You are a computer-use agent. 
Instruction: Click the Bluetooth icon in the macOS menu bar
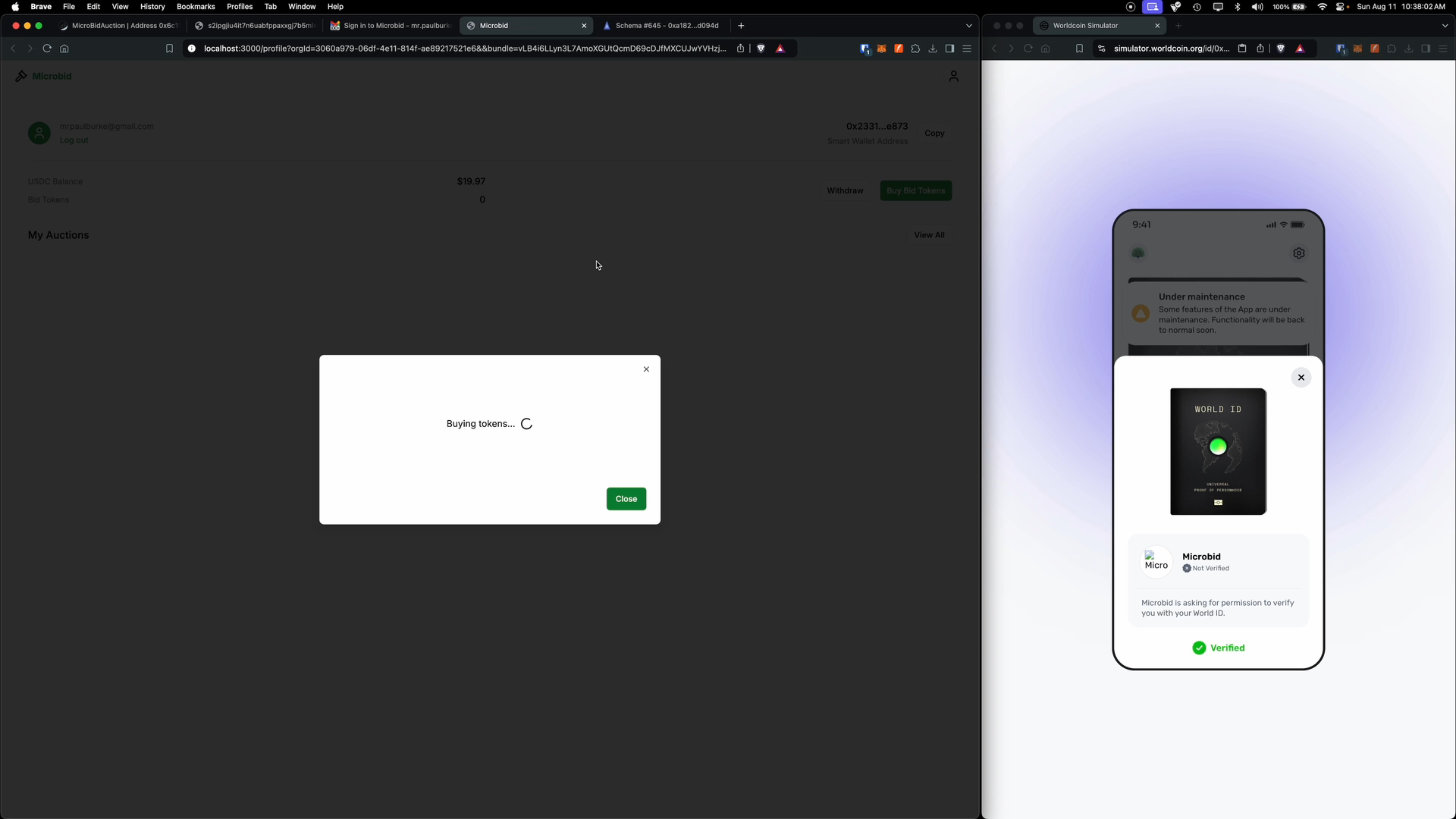tap(1238, 7)
